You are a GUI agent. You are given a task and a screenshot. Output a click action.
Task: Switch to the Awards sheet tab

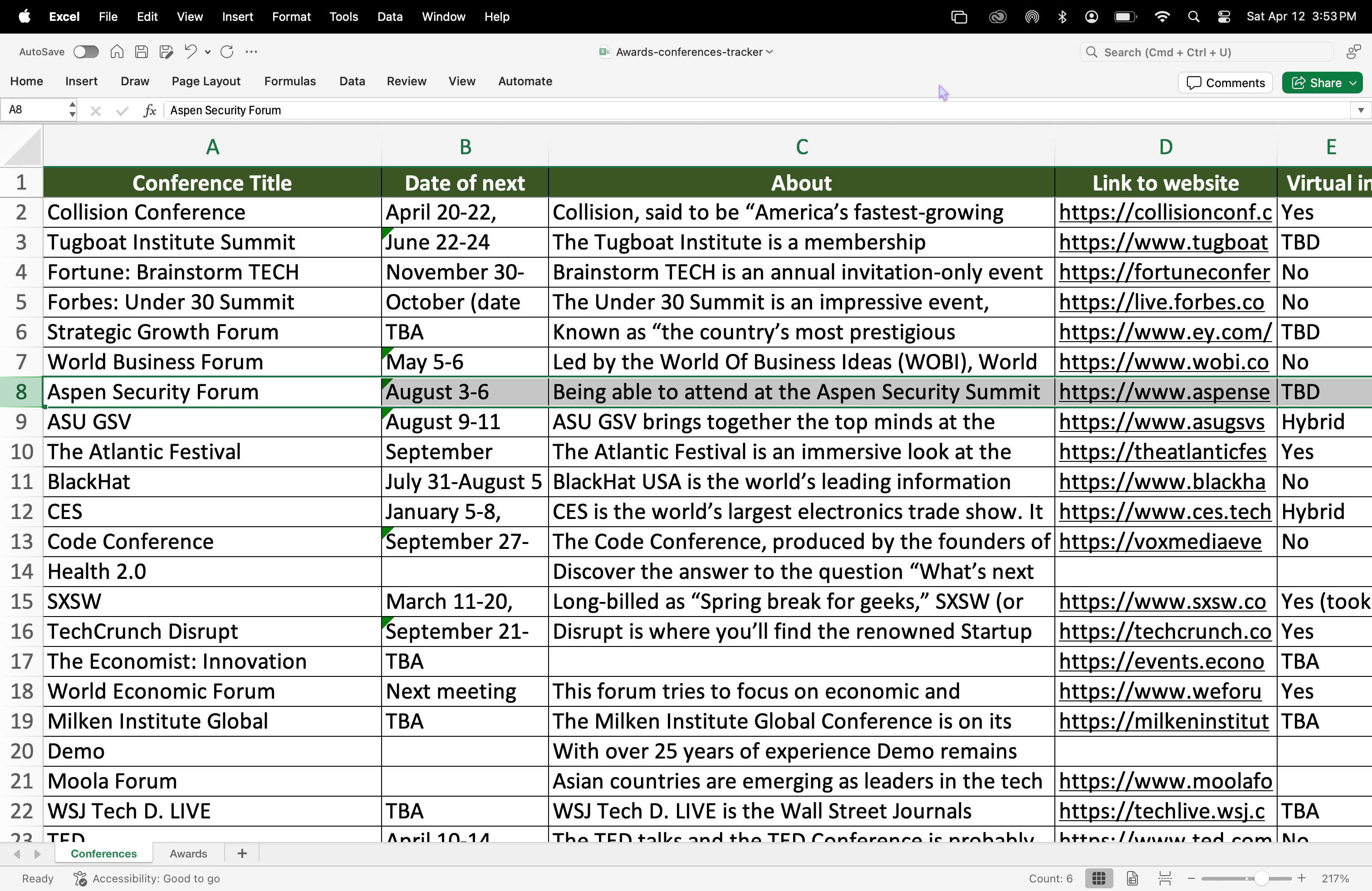[188, 853]
